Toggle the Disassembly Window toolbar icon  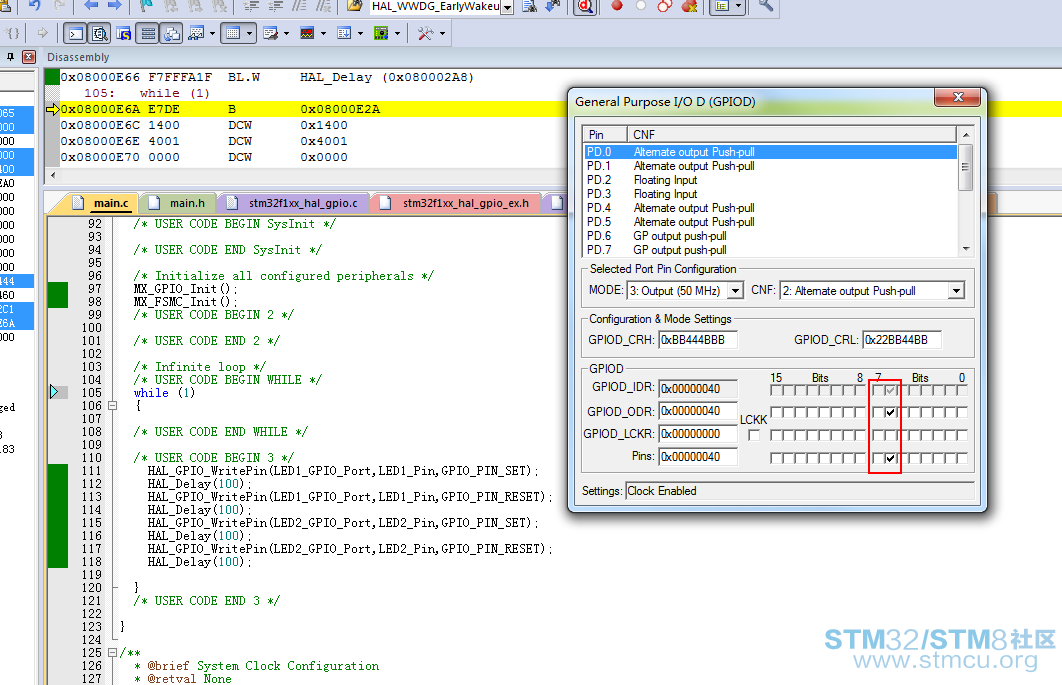click(x=99, y=33)
